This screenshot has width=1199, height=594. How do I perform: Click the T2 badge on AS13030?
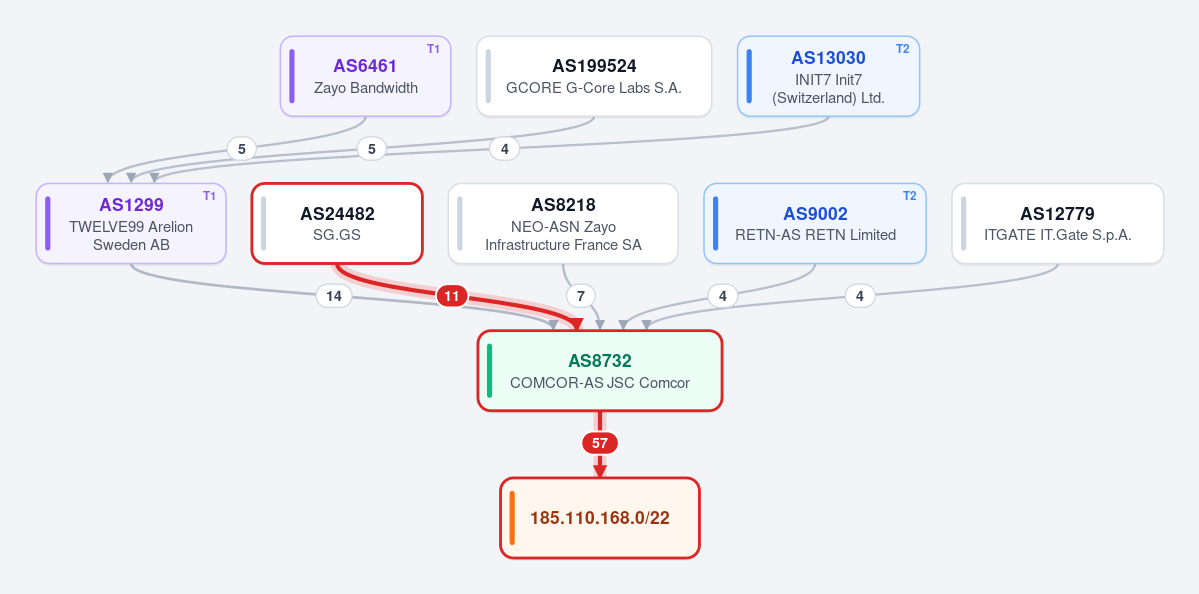(x=902, y=49)
